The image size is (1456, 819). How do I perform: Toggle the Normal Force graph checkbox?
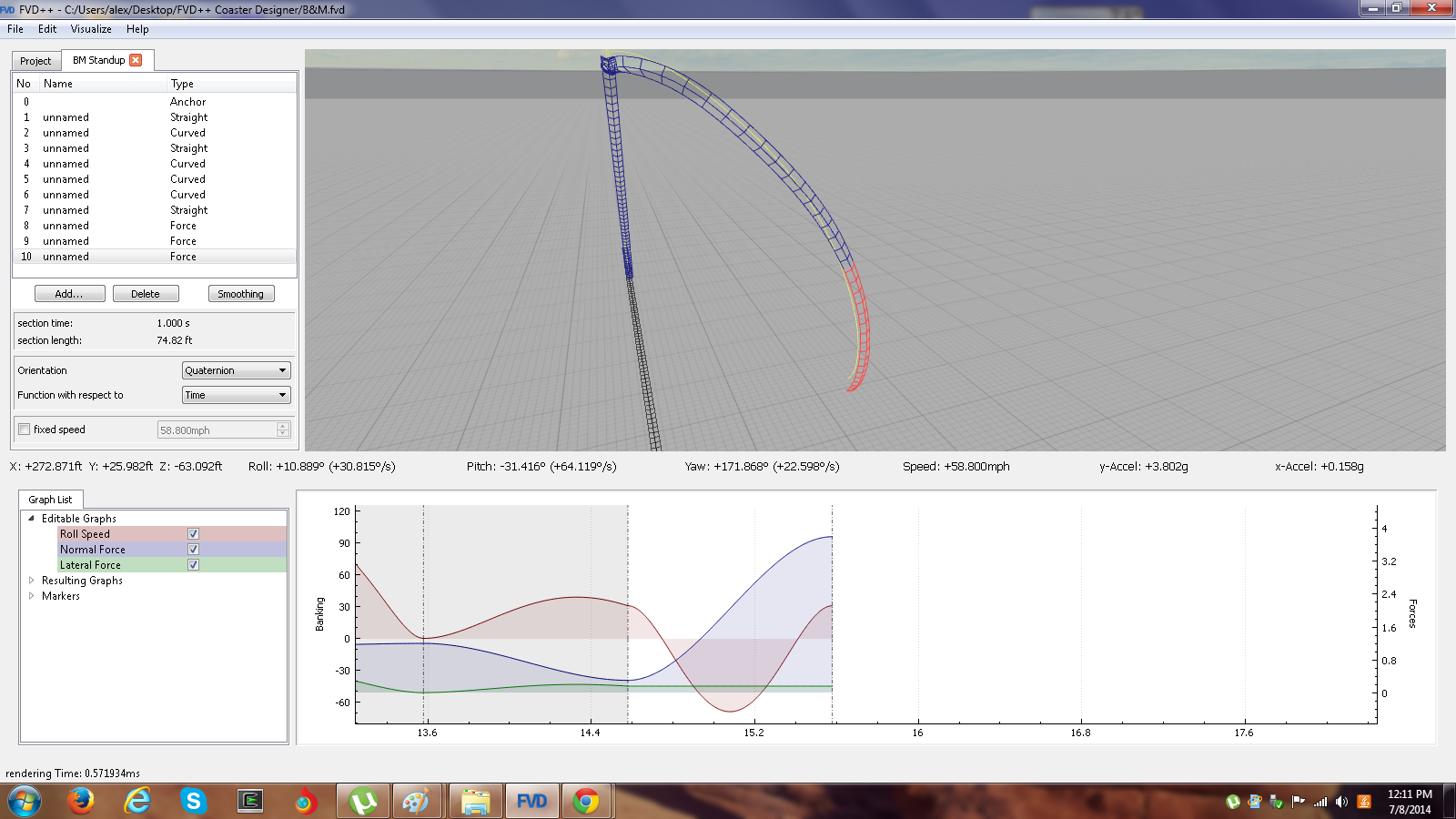coord(193,550)
